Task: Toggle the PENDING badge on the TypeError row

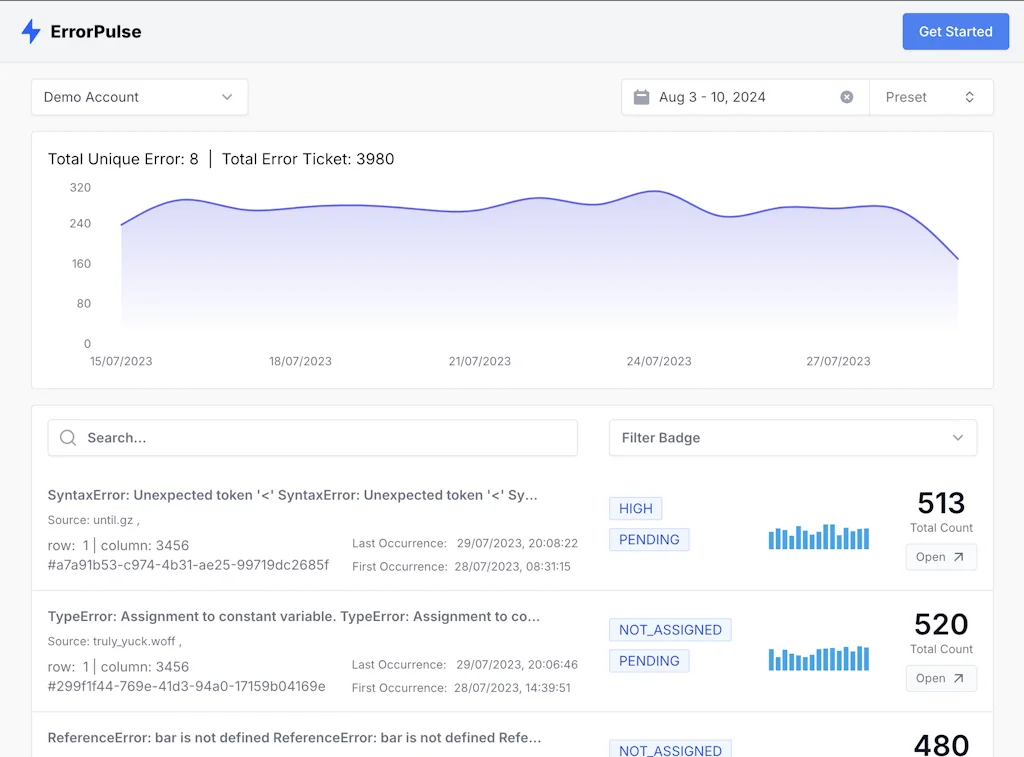Action: pos(649,661)
